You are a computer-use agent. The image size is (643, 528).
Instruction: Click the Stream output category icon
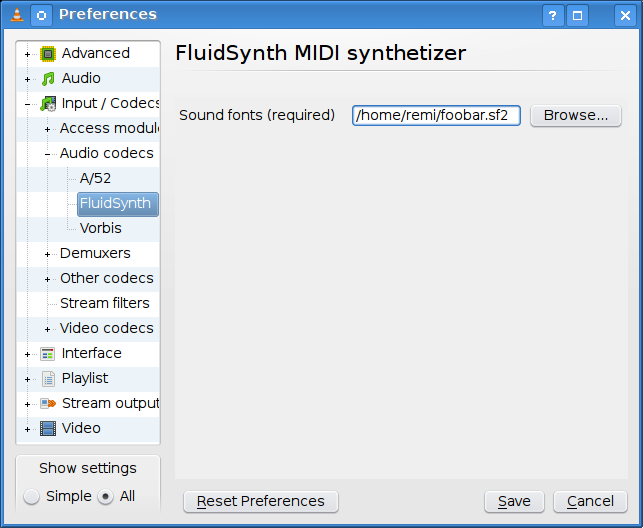tap(48, 404)
